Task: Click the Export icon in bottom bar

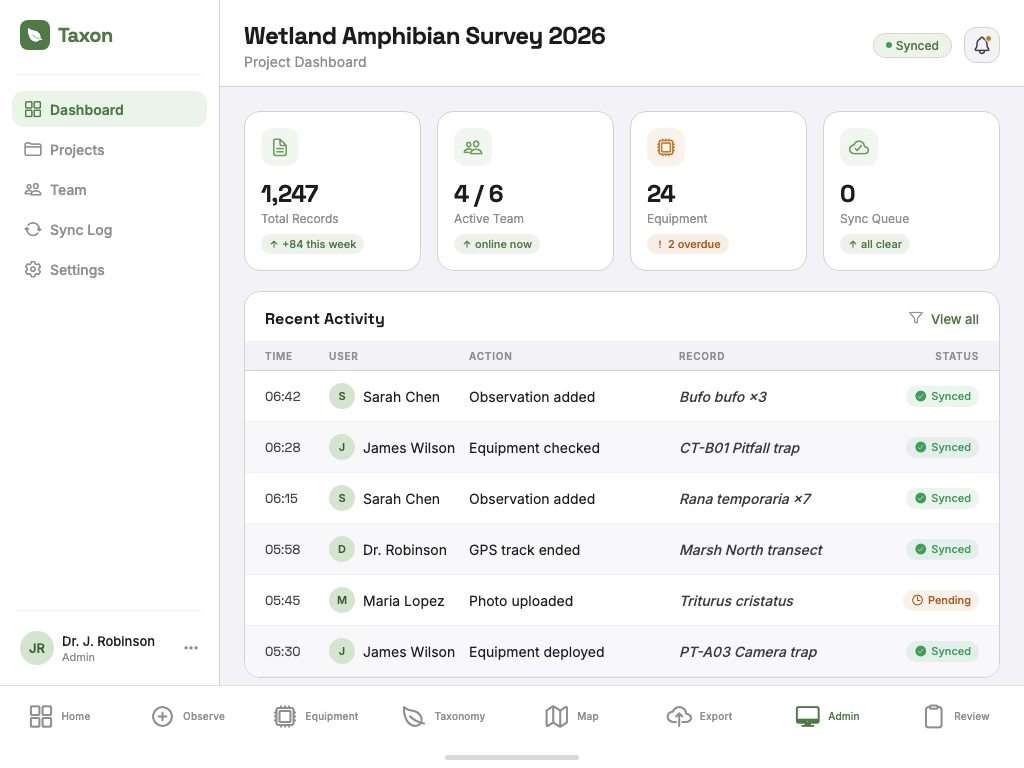Action: [x=699, y=716]
